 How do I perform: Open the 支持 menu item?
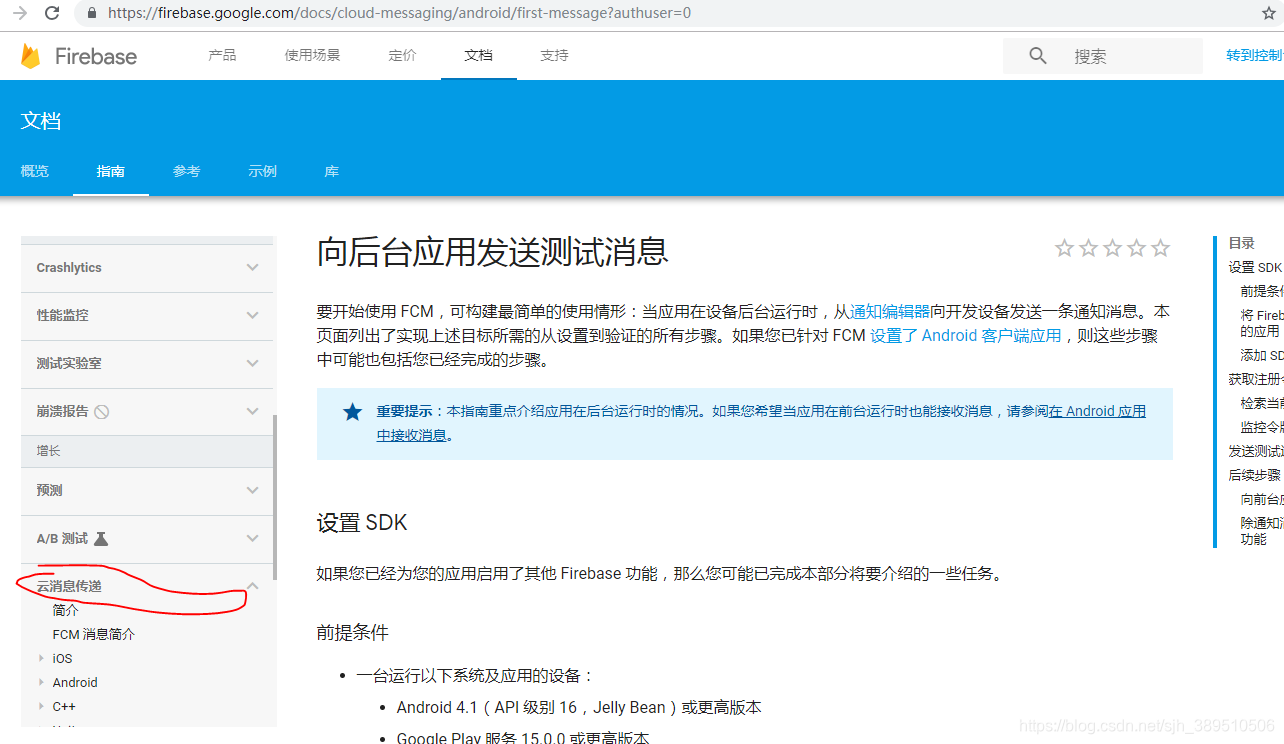554,55
